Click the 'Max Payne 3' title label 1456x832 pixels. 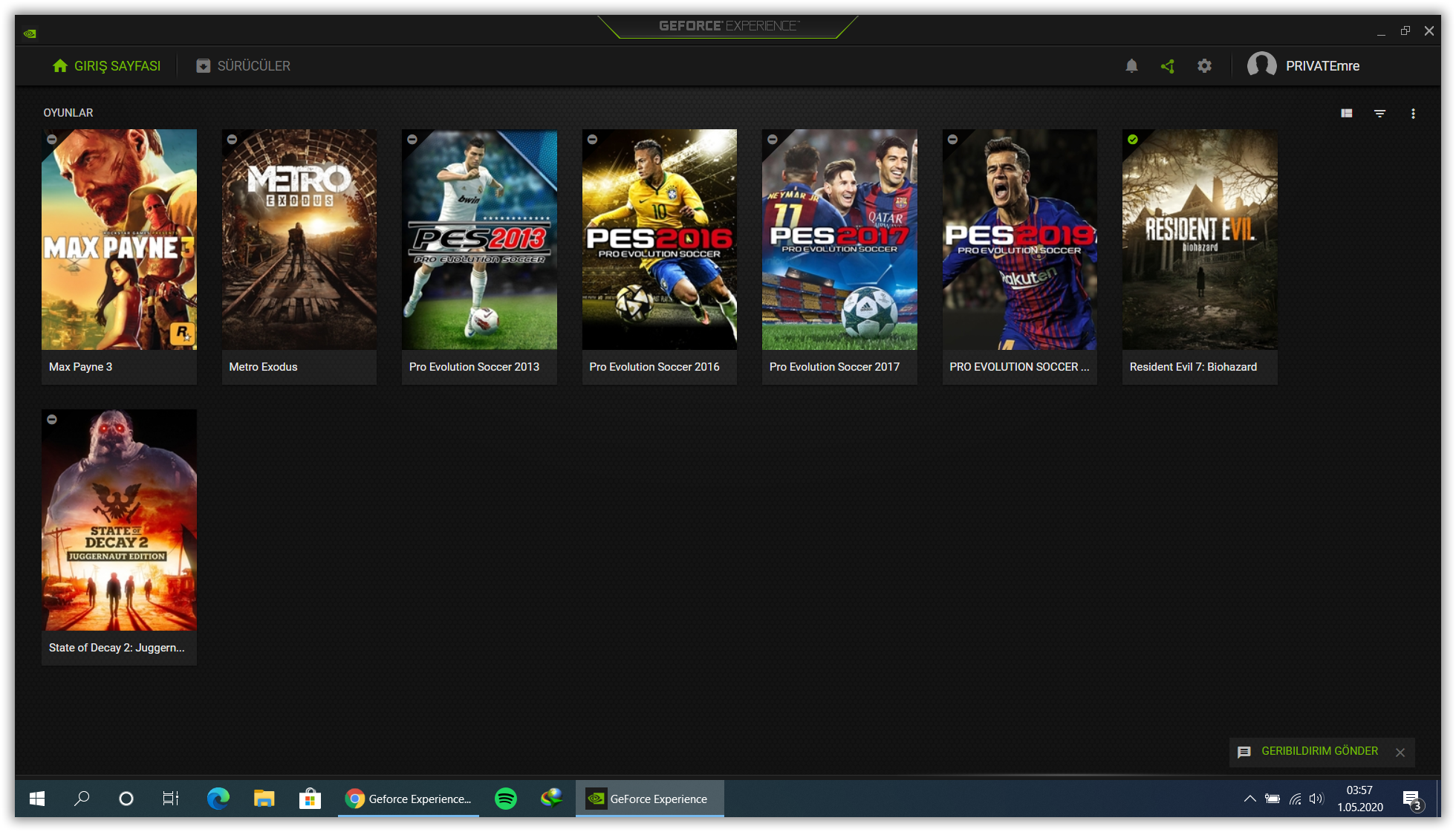81,367
